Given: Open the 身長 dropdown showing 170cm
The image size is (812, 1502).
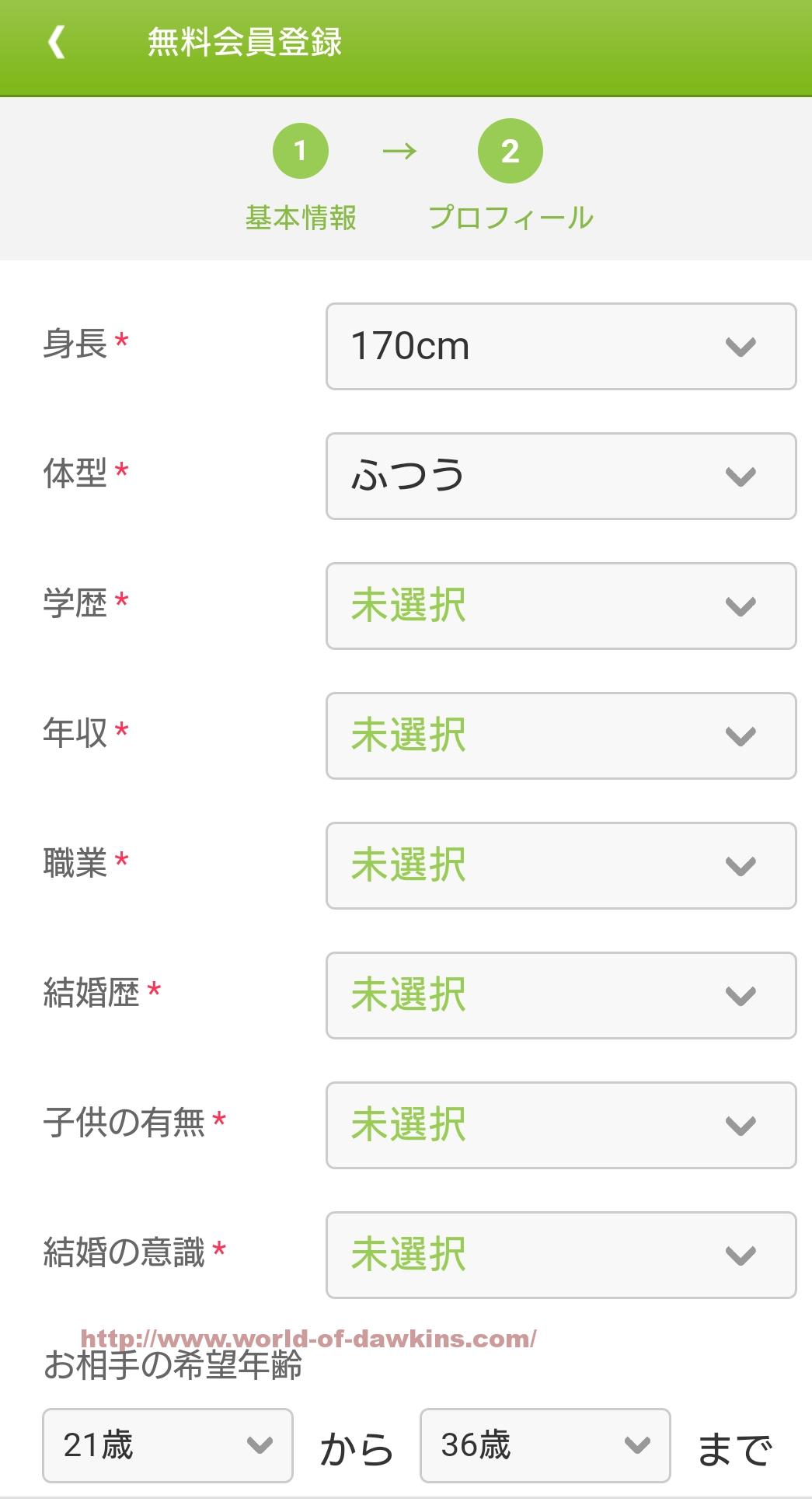Looking at the screenshot, I should coord(560,346).
